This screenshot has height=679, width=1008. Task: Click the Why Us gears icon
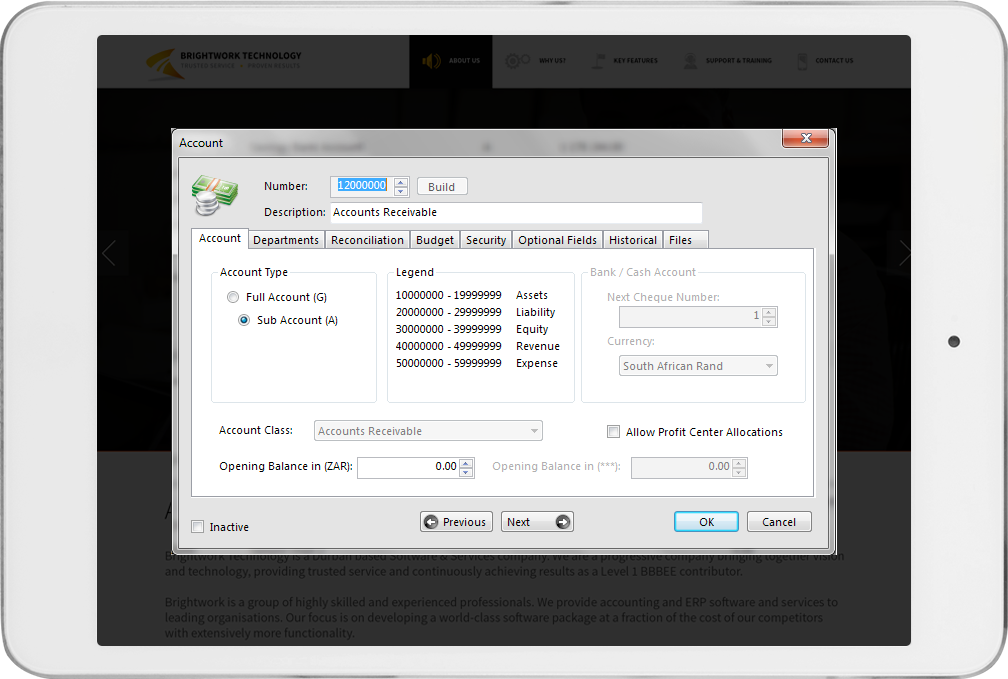(x=517, y=61)
